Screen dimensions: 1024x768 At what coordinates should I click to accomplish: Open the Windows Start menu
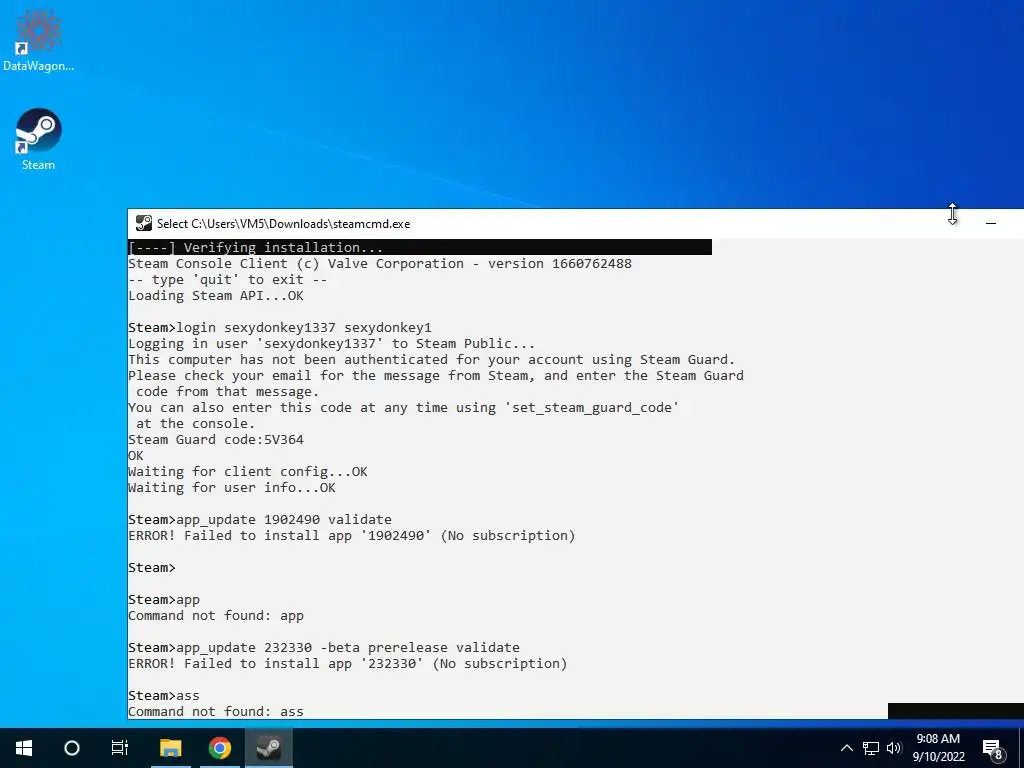click(24, 748)
